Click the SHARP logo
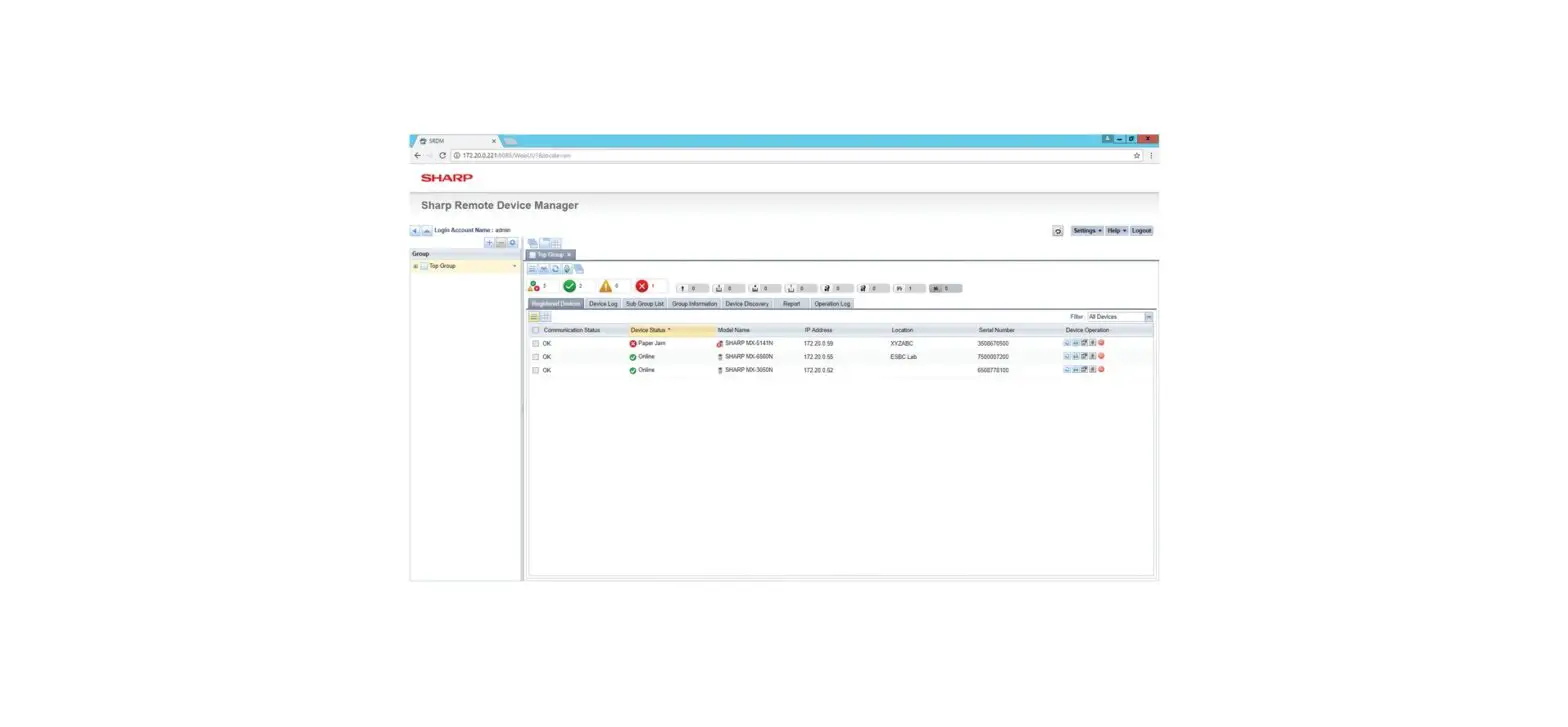Image resolution: width=1568 pixels, height=727 pixels. (x=446, y=178)
